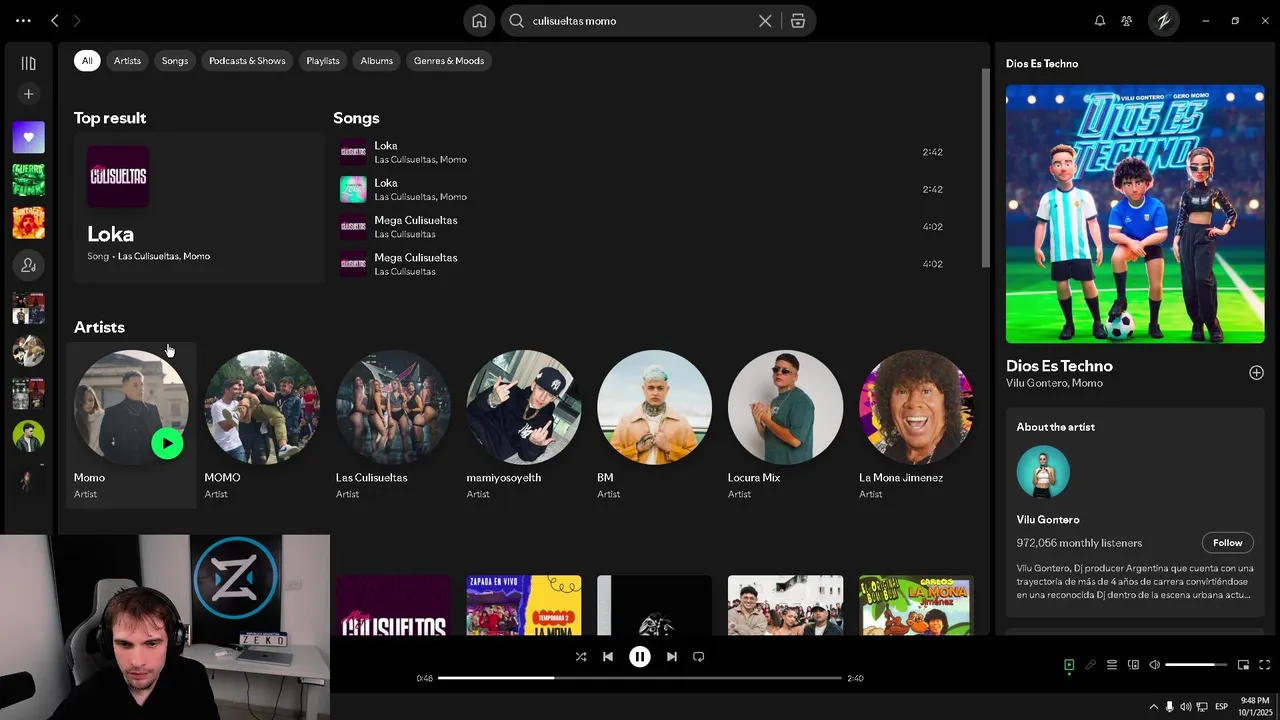Screen dimensions: 1280x720
Task: Select the Artists filter chip
Action: [127, 61]
